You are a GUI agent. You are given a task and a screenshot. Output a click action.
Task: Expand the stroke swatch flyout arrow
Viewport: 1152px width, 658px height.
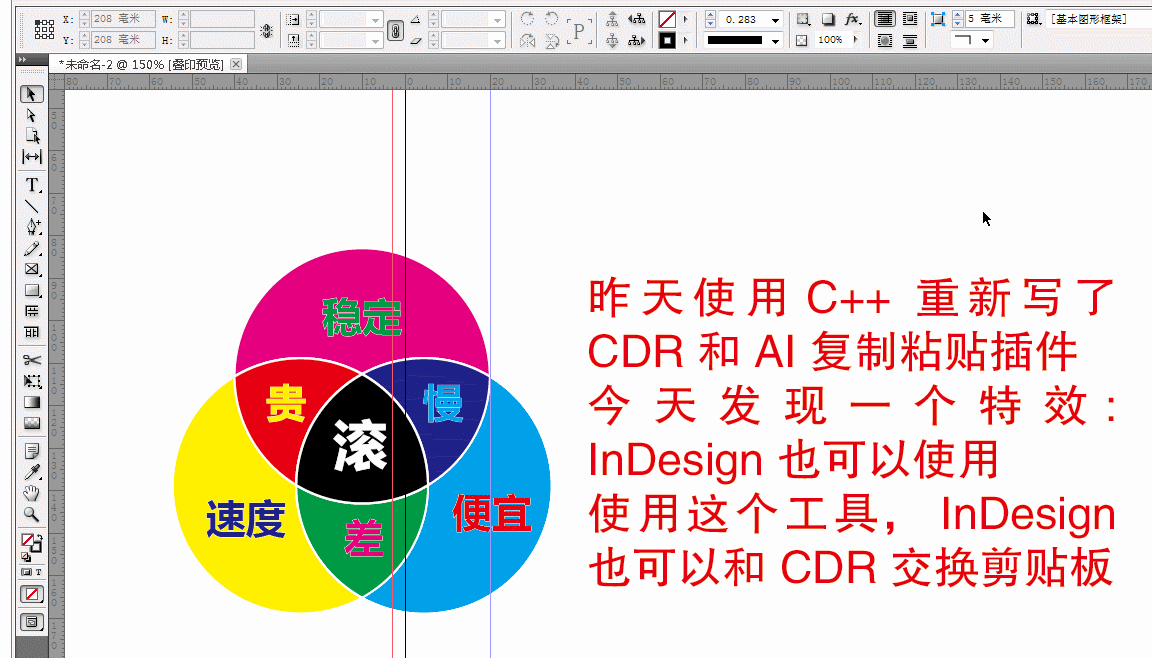tap(685, 40)
